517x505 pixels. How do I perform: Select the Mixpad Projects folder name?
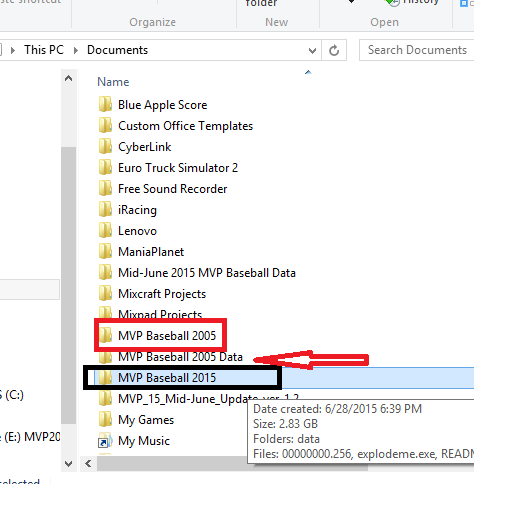tap(160, 314)
